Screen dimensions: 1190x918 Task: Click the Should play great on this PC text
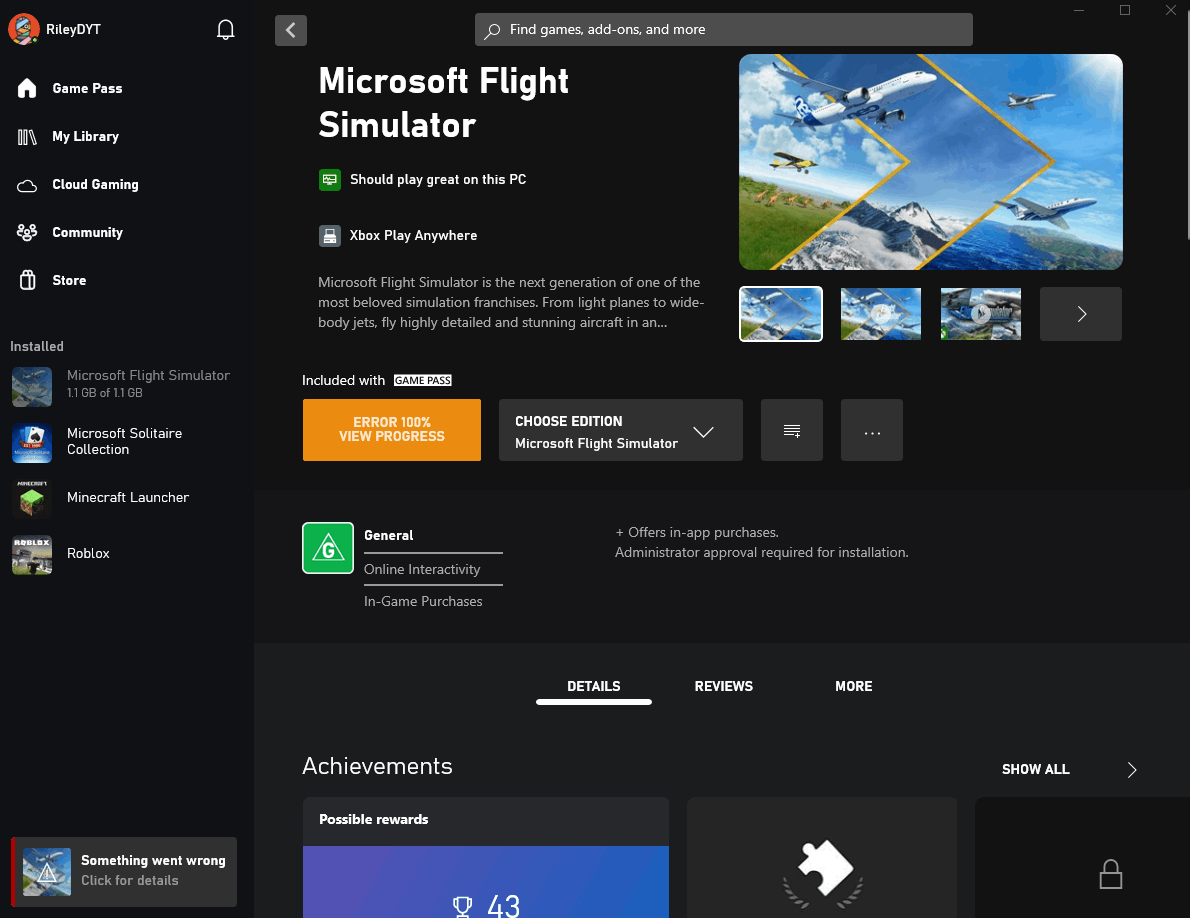(438, 180)
